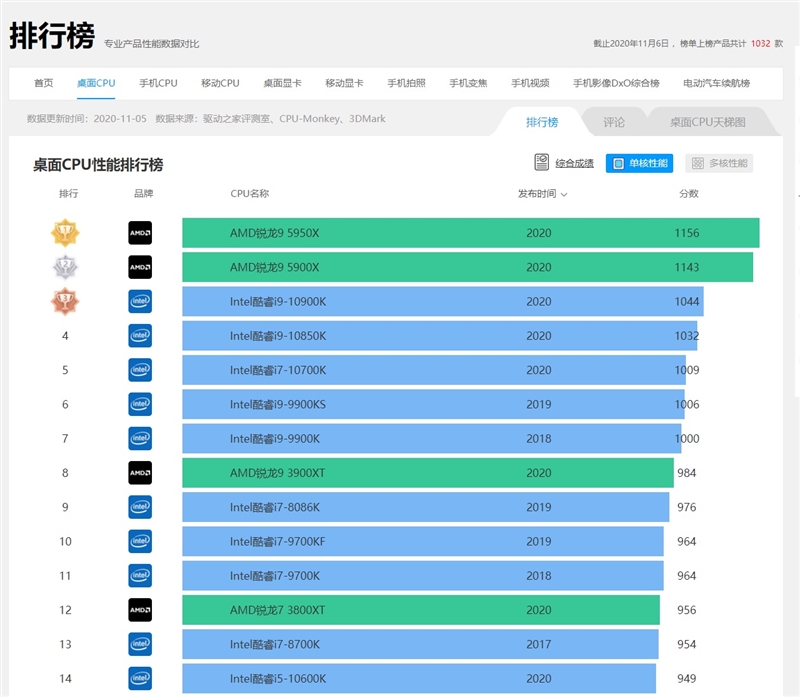Click Intel logo beside i7-8700K

point(140,644)
